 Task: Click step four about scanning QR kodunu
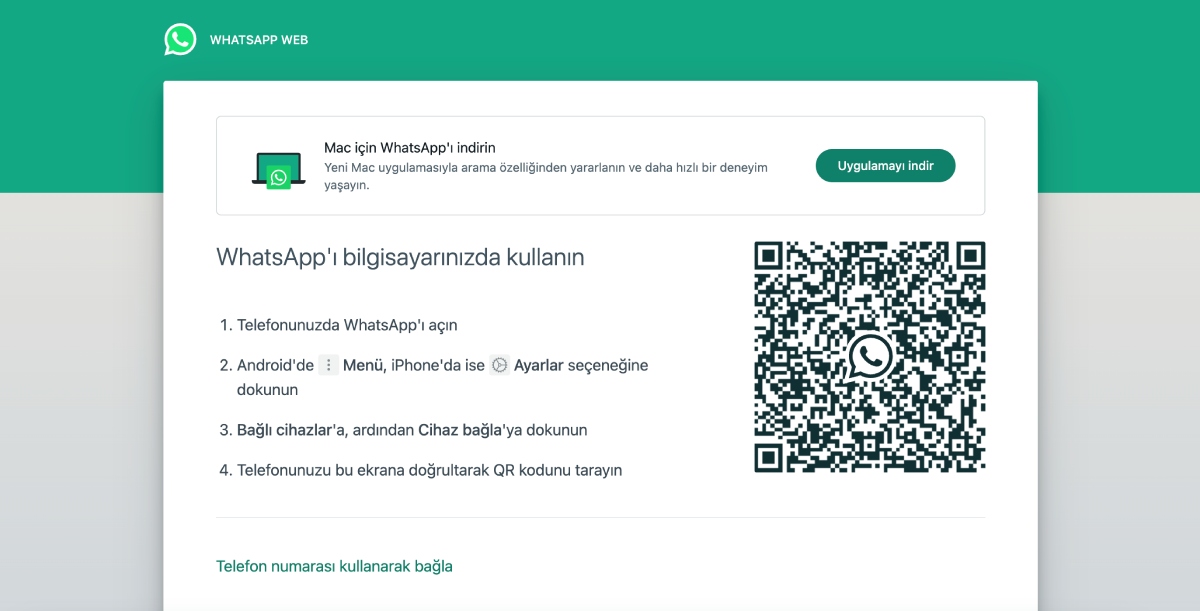(430, 470)
